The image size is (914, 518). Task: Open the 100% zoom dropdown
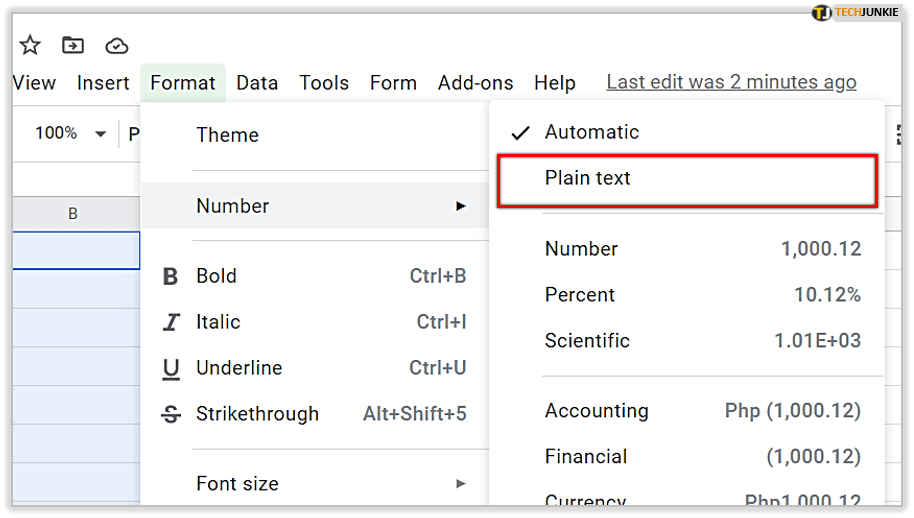point(70,133)
